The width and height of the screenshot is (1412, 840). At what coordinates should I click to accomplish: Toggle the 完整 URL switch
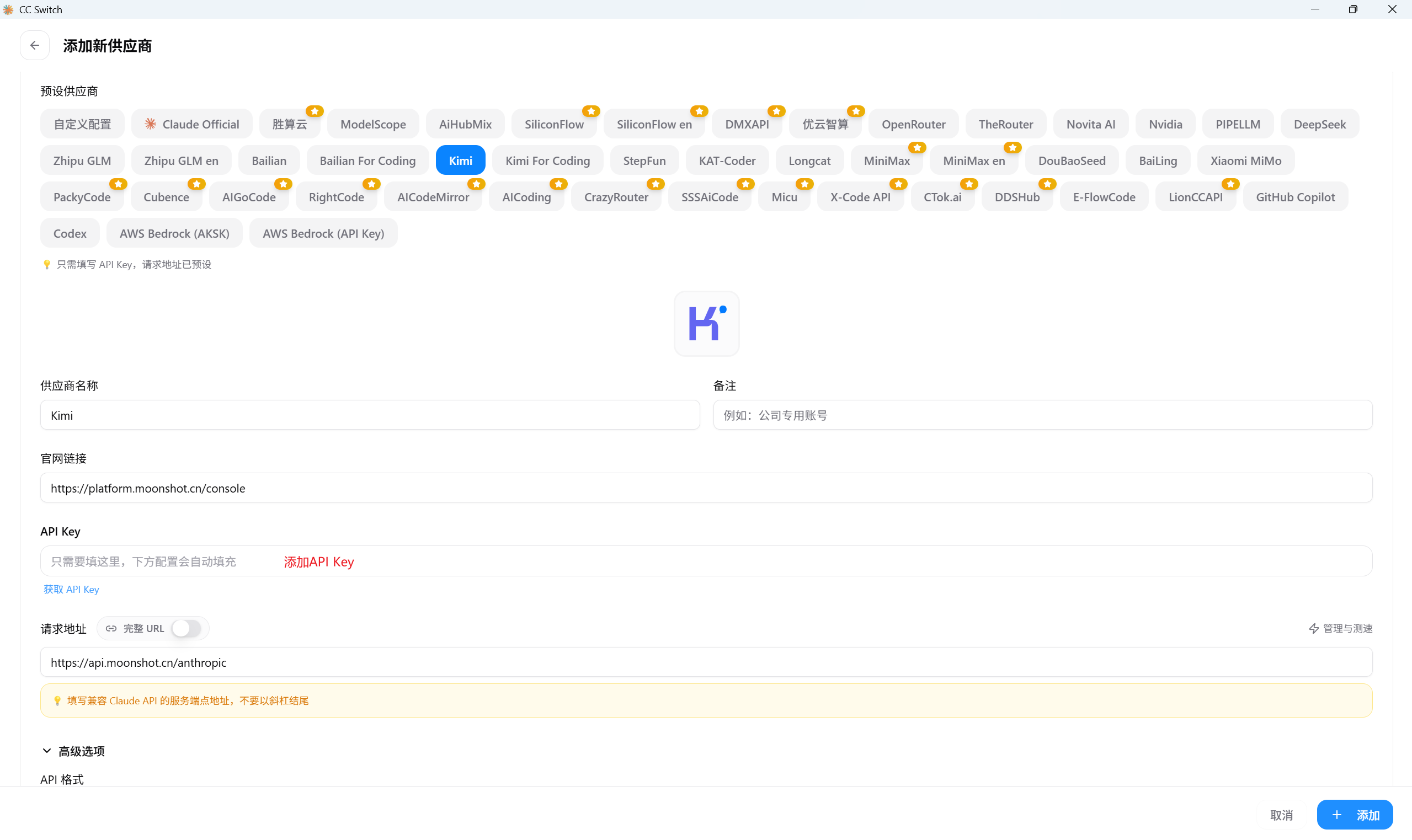187,628
